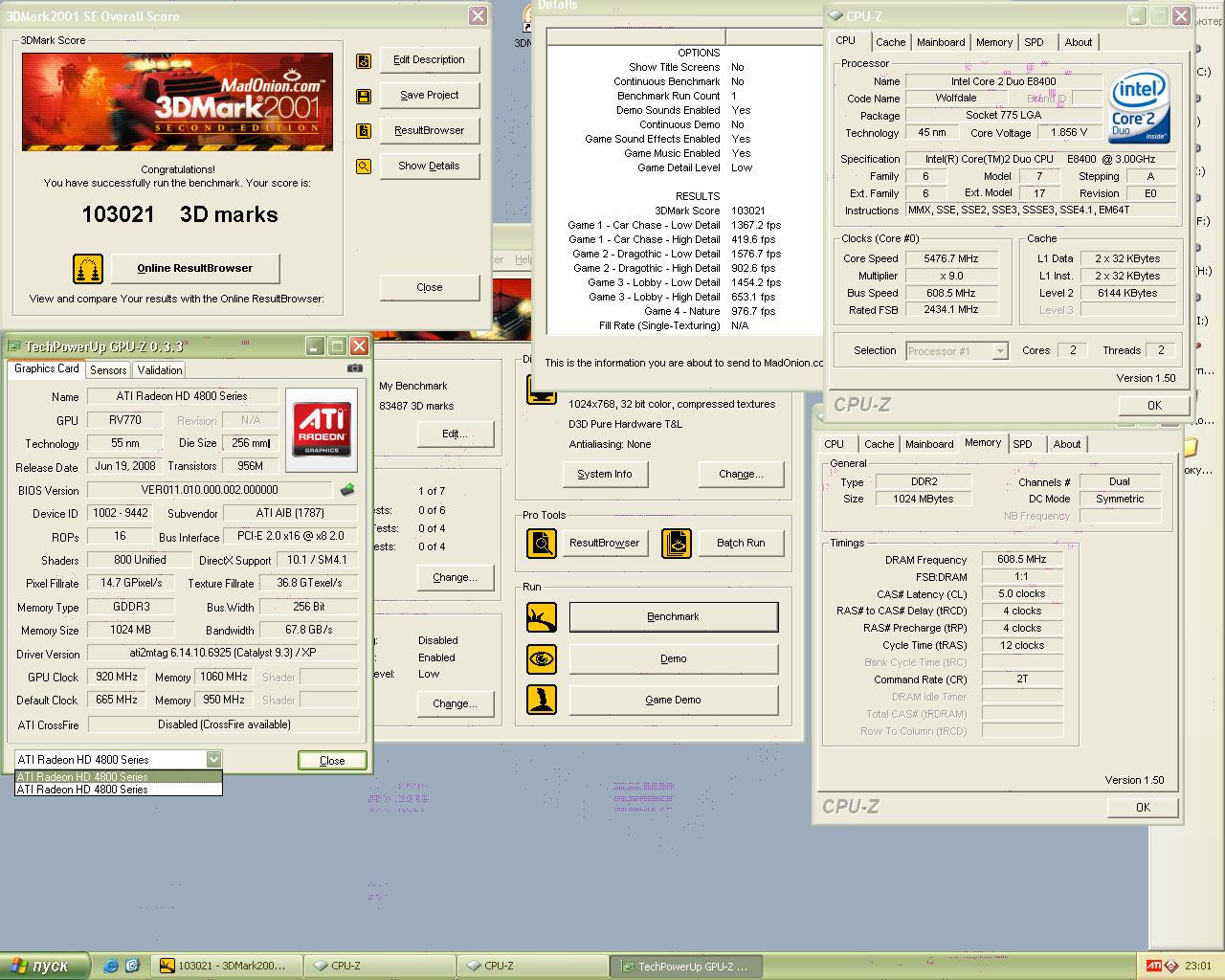Click the Game Demo button
The width and height of the screenshot is (1225, 980).
[674, 700]
